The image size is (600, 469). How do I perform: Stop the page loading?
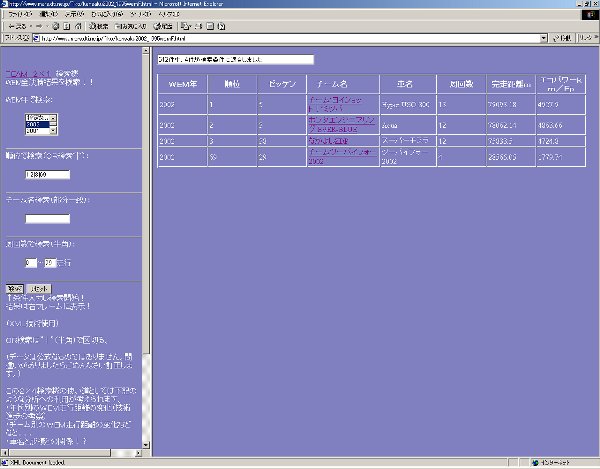point(56,26)
